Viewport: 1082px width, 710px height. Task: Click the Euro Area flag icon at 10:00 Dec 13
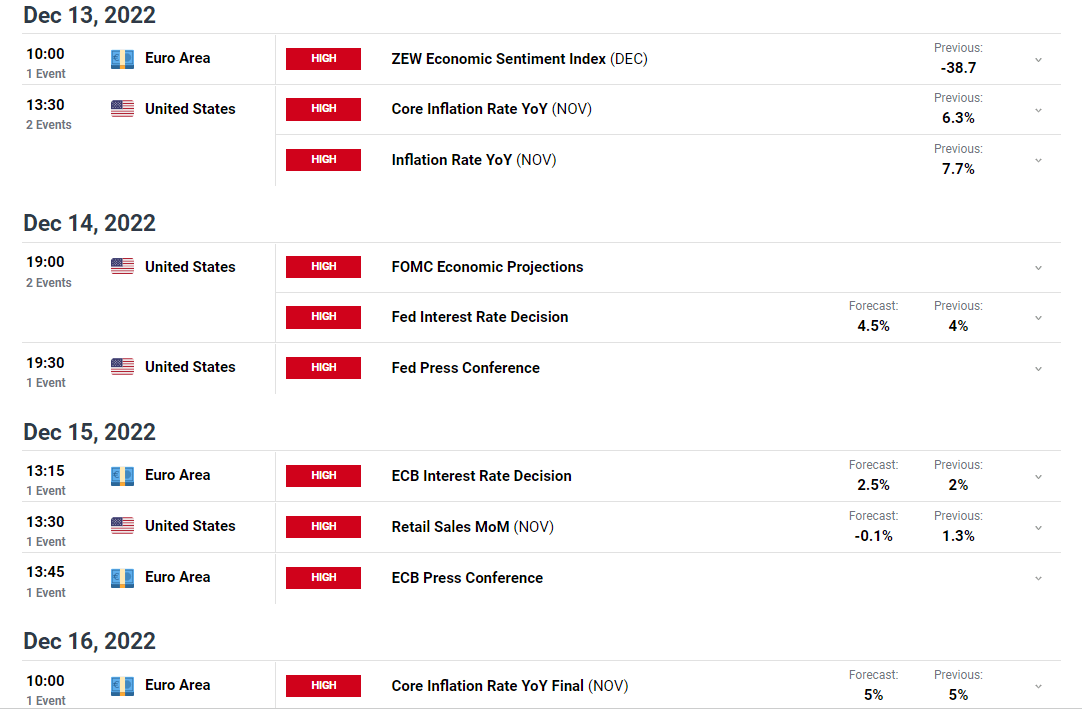click(x=122, y=59)
